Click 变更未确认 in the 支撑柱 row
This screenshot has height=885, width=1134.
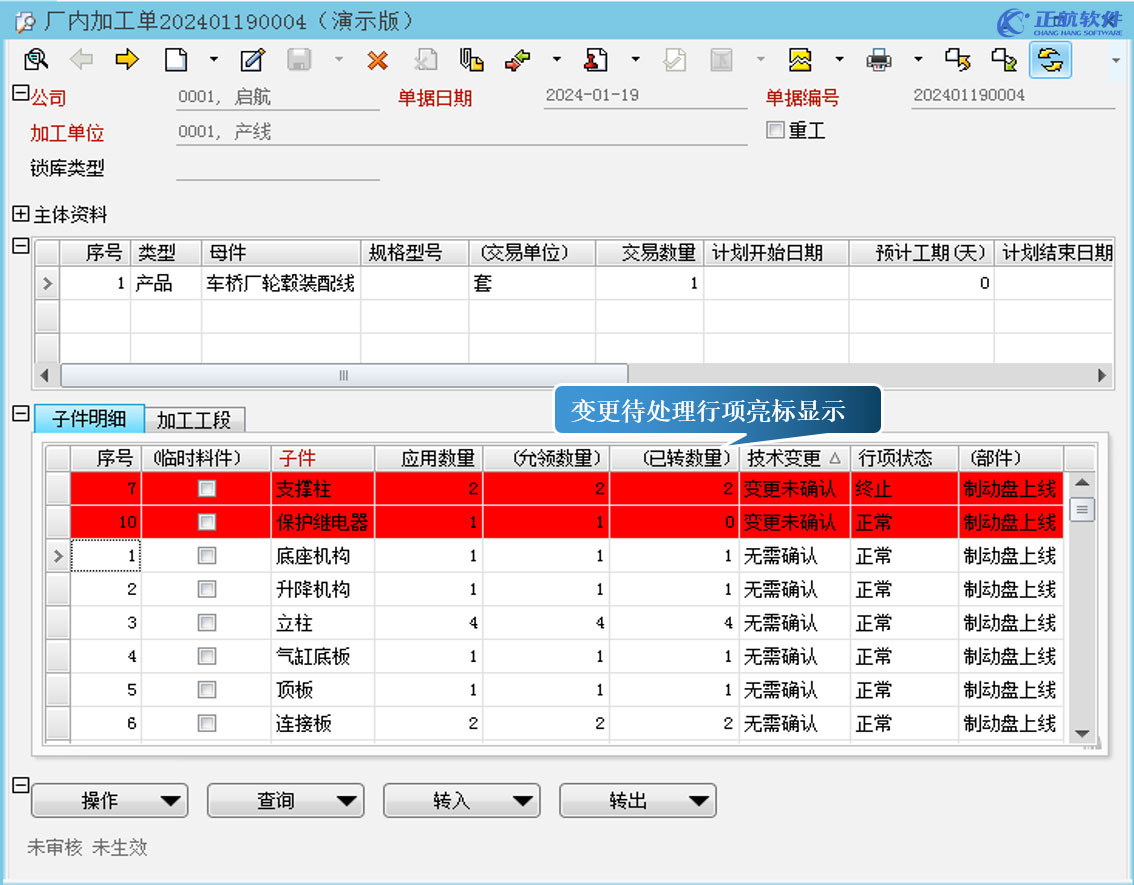click(793, 489)
